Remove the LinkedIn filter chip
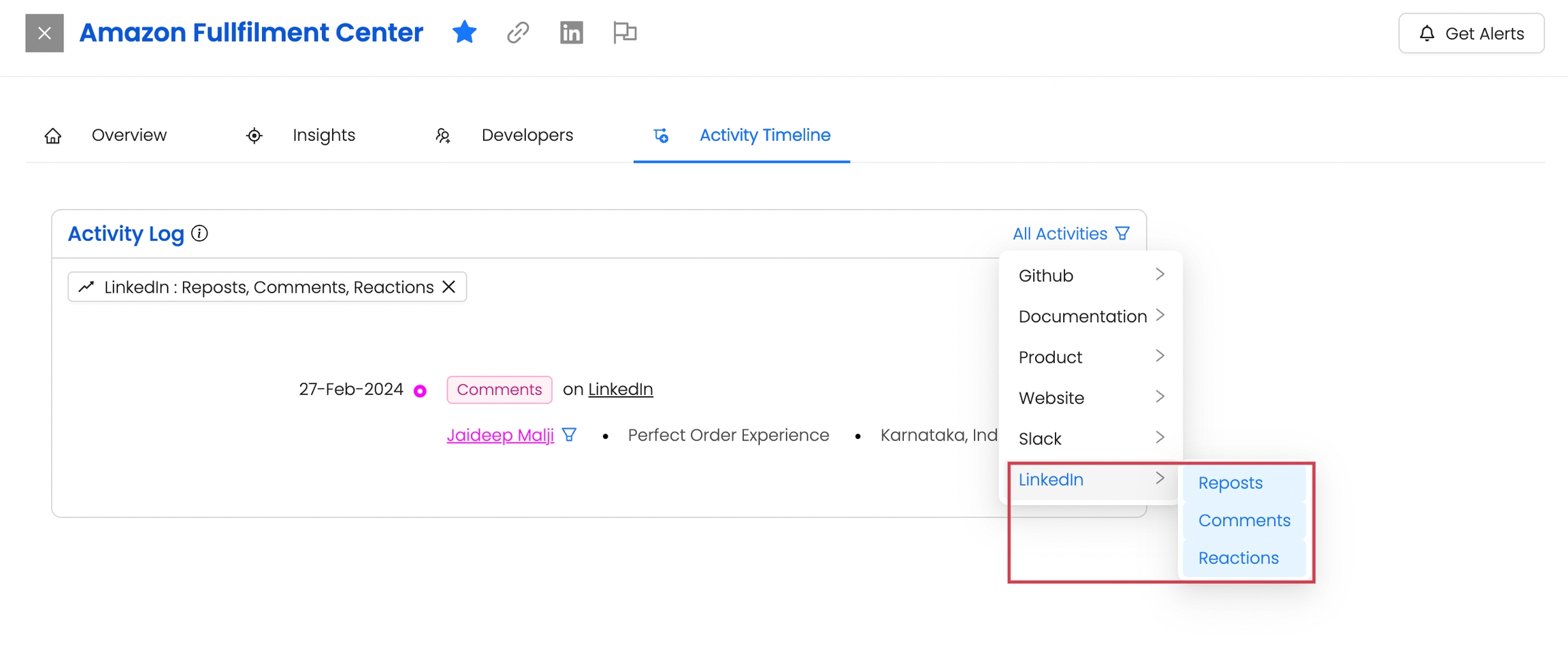The image size is (1568, 646). click(448, 287)
